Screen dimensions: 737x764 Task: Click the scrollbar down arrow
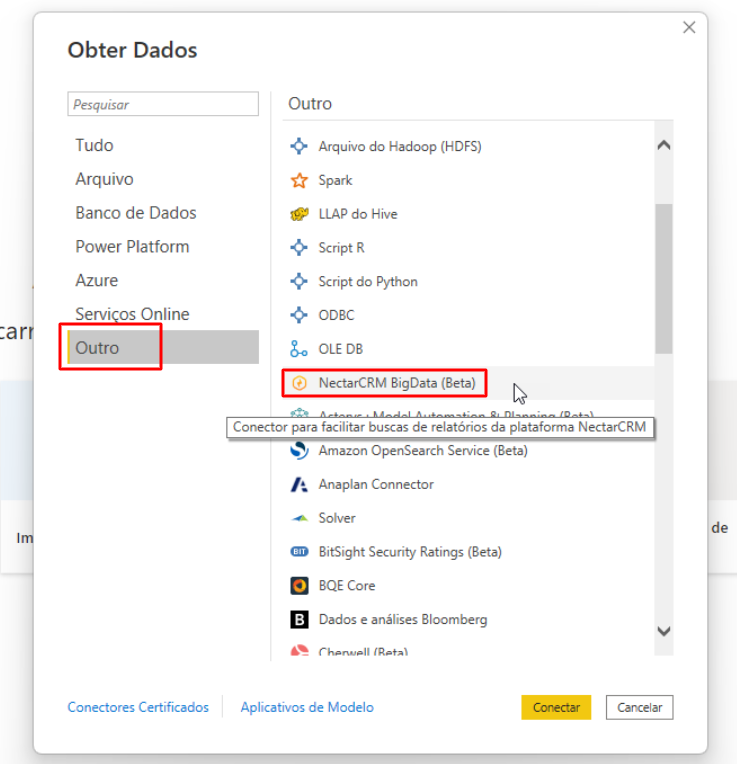click(663, 631)
